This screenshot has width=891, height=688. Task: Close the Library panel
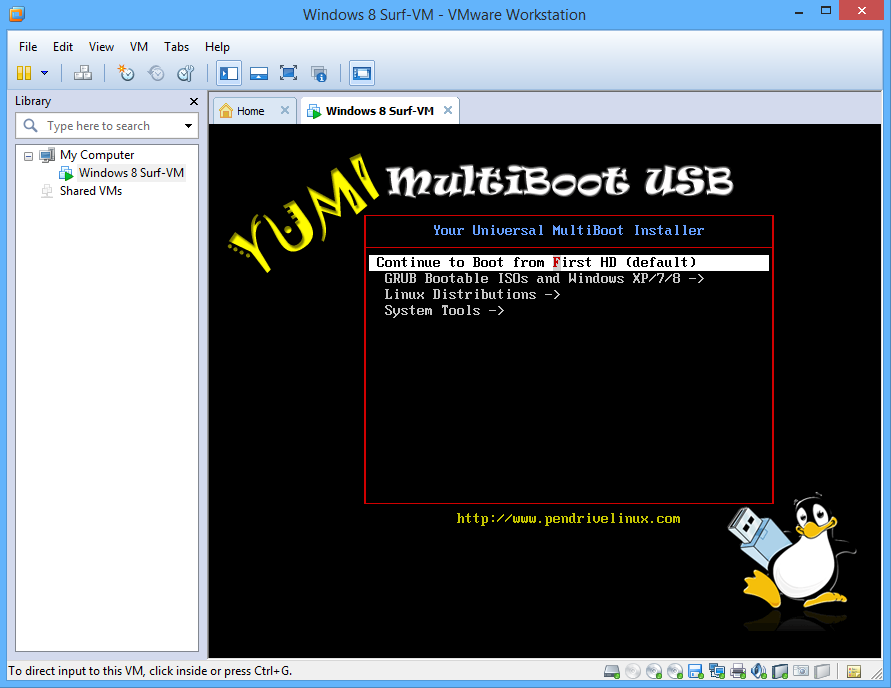point(194,101)
